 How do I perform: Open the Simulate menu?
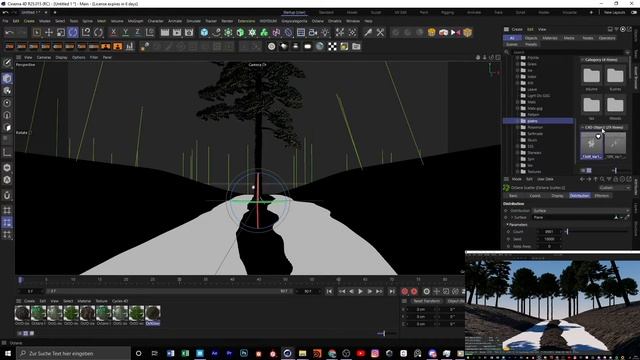point(193,21)
